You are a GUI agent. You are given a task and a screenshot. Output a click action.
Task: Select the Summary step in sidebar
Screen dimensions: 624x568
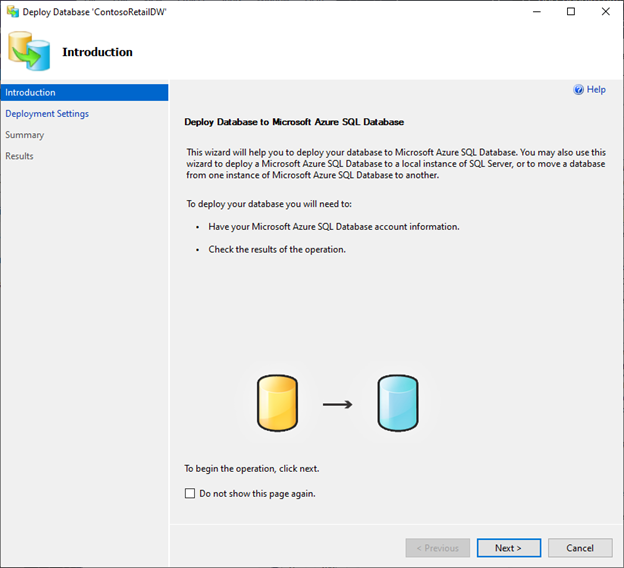(x=25, y=135)
